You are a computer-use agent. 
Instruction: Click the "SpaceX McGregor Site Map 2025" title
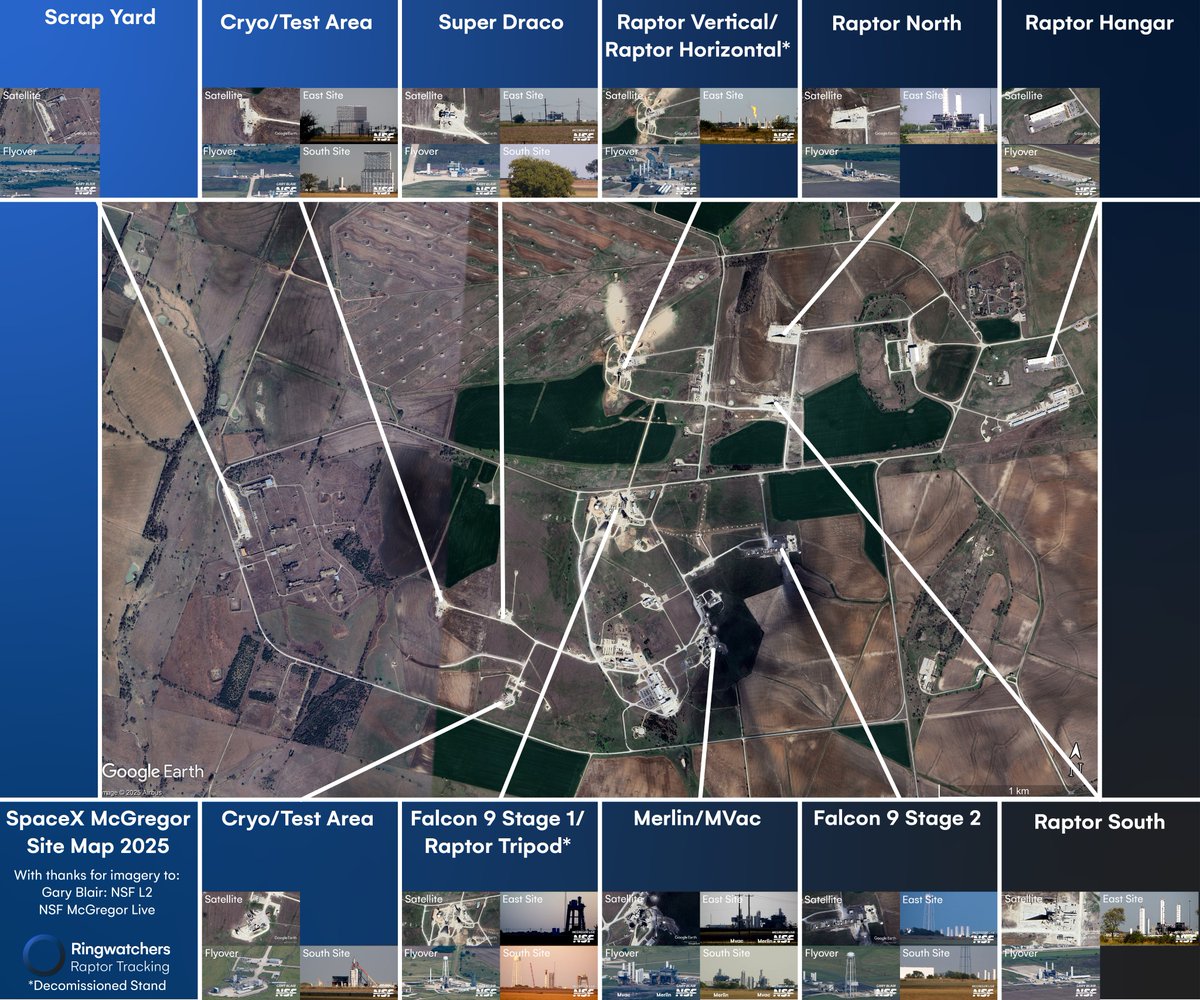98,832
